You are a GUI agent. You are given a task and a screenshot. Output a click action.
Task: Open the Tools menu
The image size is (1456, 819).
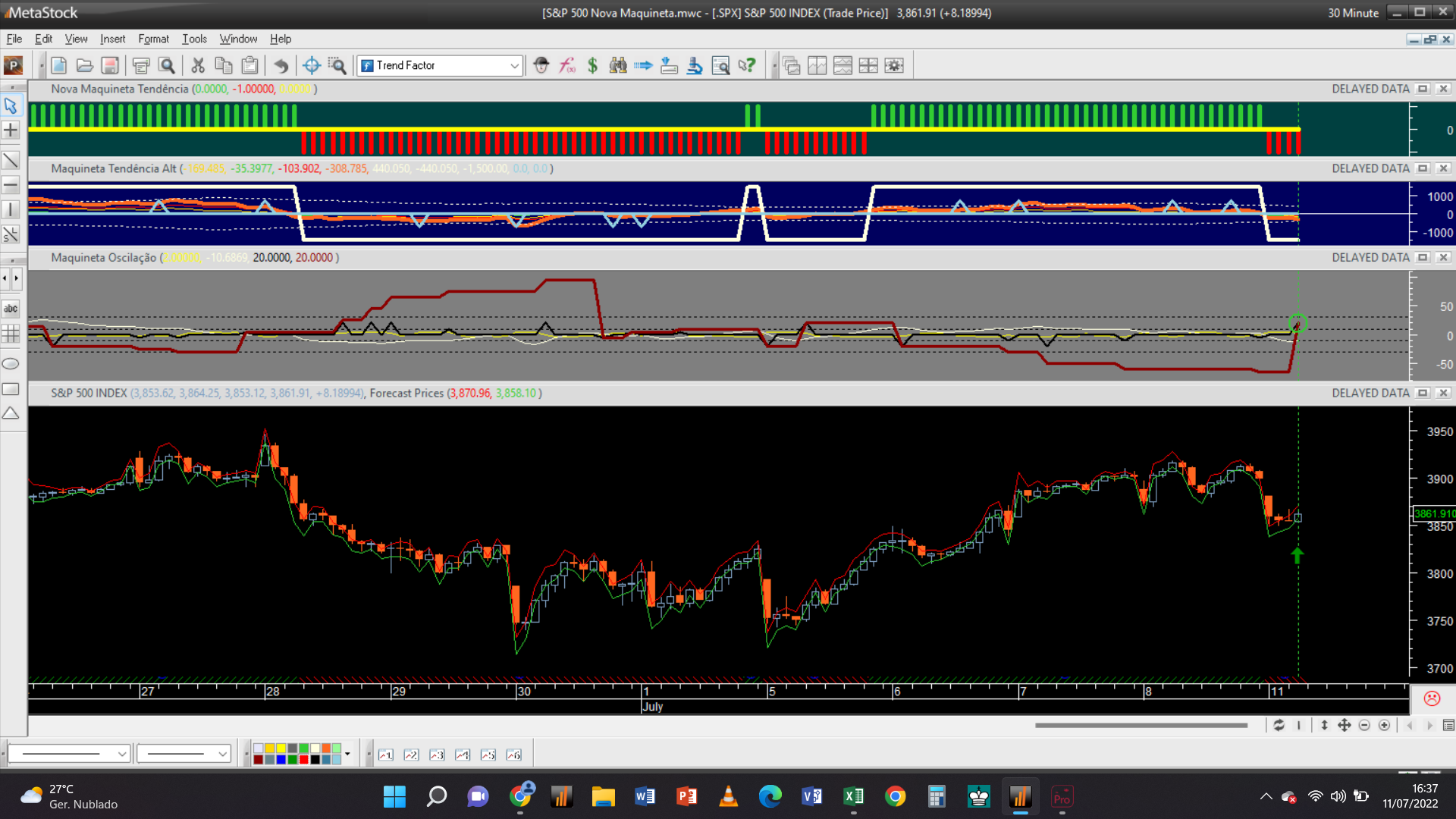point(194,39)
